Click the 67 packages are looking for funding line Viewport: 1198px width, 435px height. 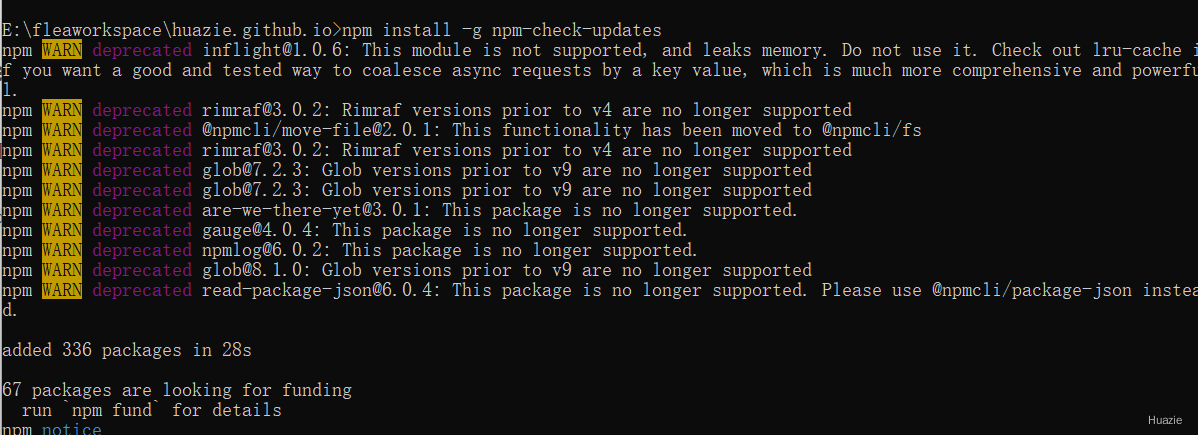[176, 391]
